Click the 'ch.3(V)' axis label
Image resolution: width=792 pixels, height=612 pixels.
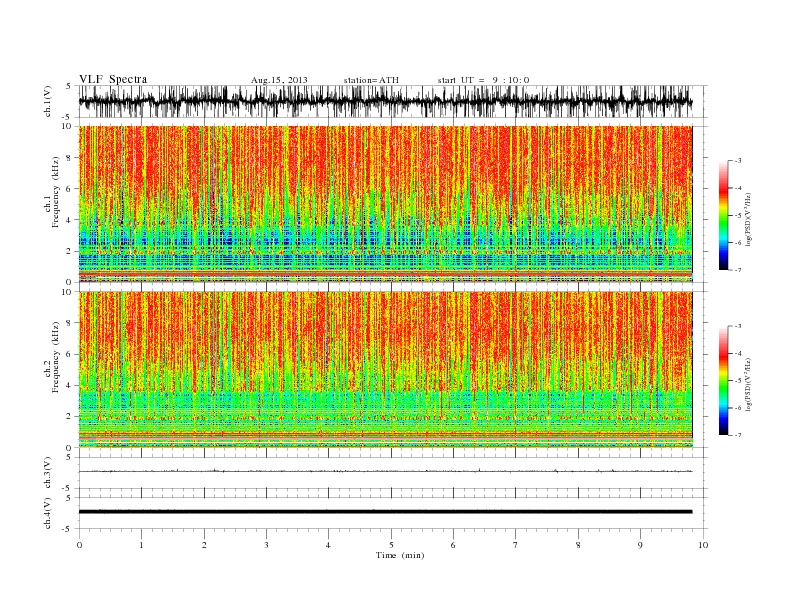pos(48,473)
